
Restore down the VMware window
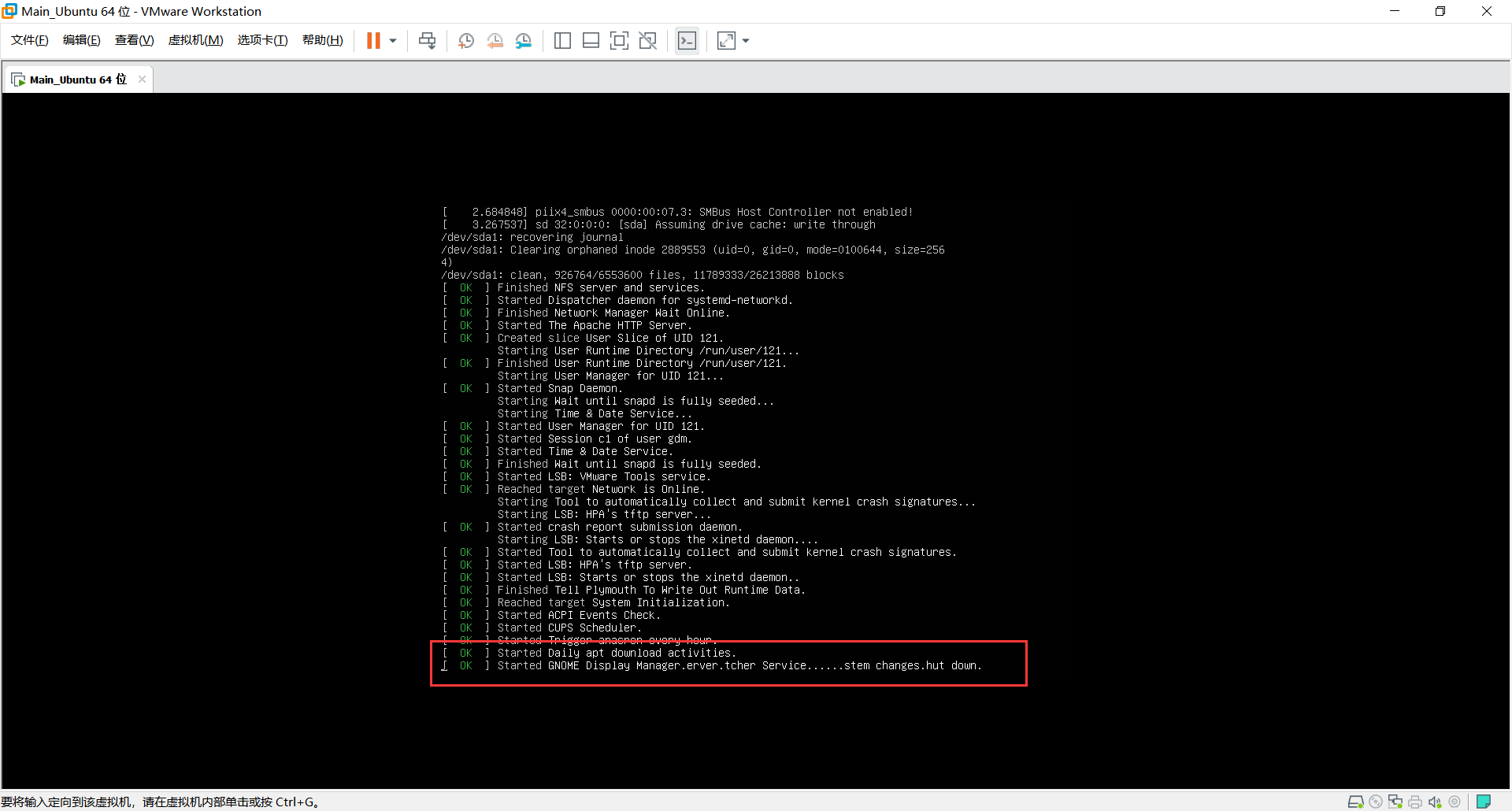tap(1440, 11)
